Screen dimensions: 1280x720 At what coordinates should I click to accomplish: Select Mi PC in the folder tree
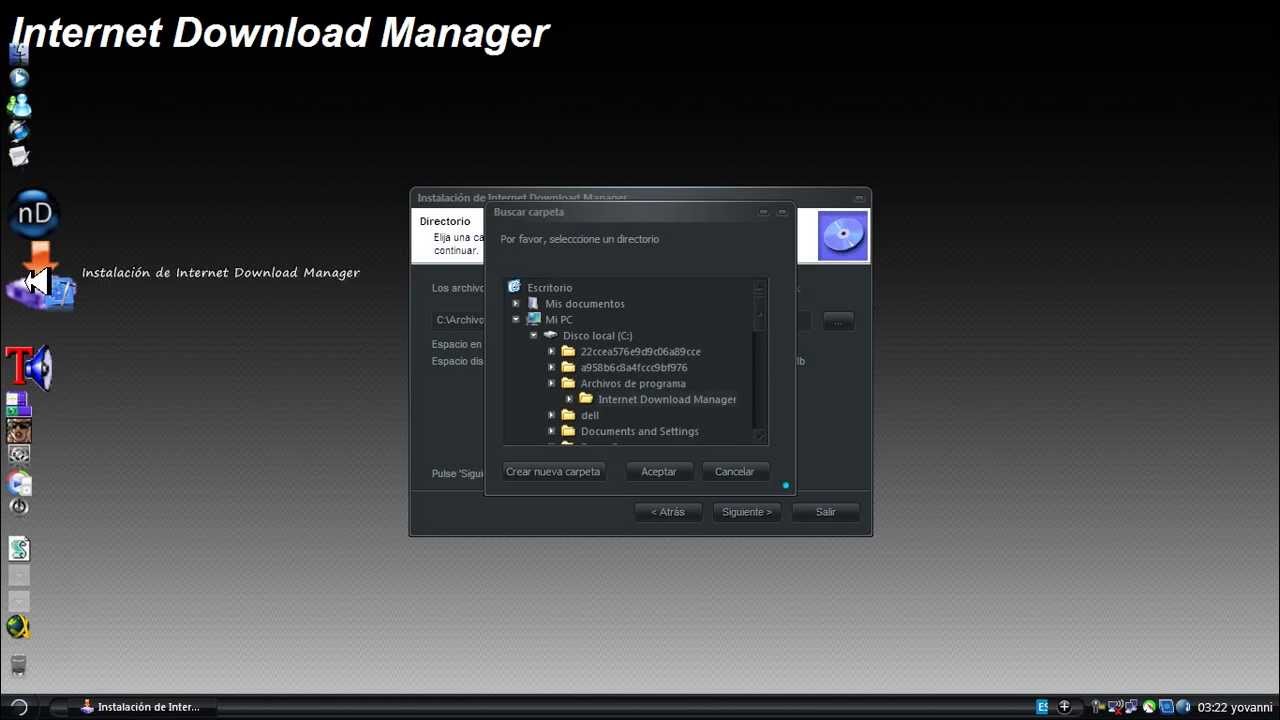point(559,320)
